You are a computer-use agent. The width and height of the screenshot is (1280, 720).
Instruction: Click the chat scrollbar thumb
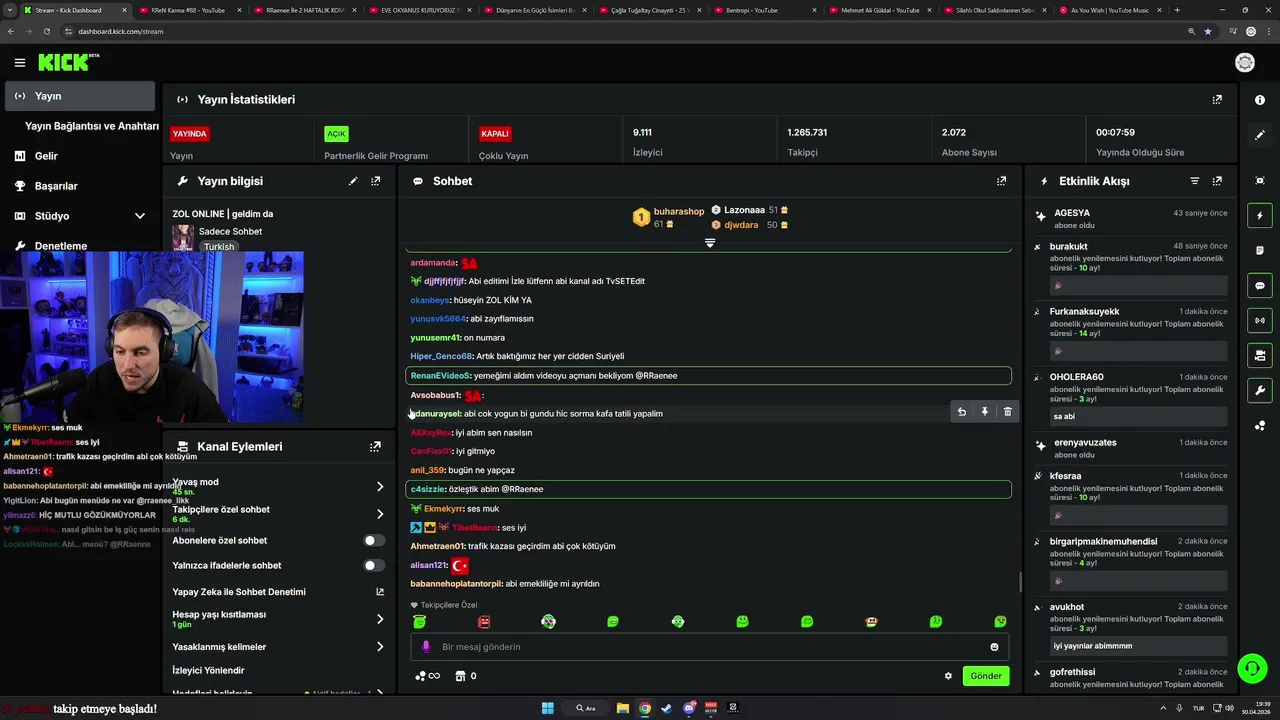[1020, 582]
